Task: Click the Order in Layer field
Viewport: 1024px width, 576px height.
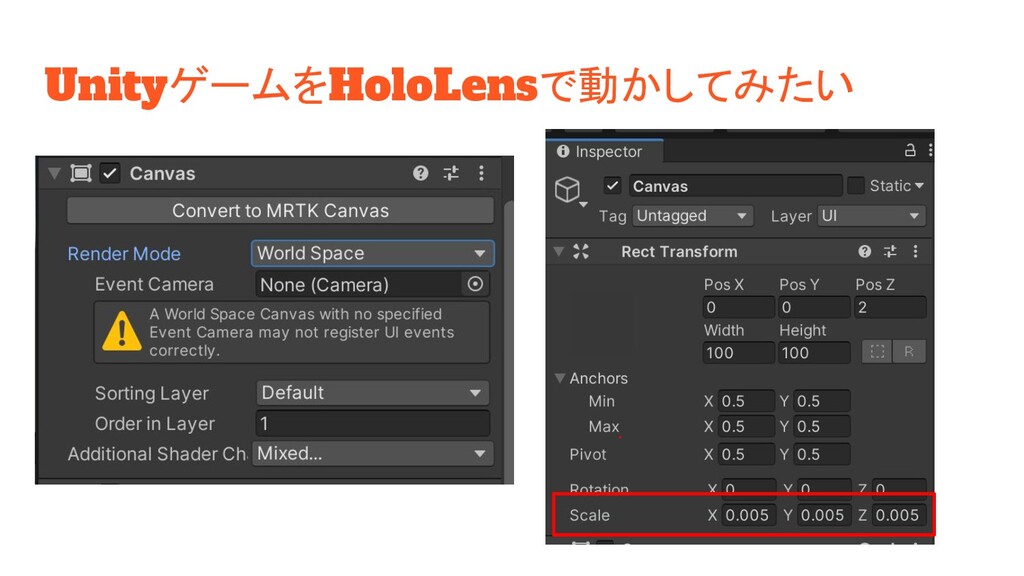Action: (x=372, y=423)
